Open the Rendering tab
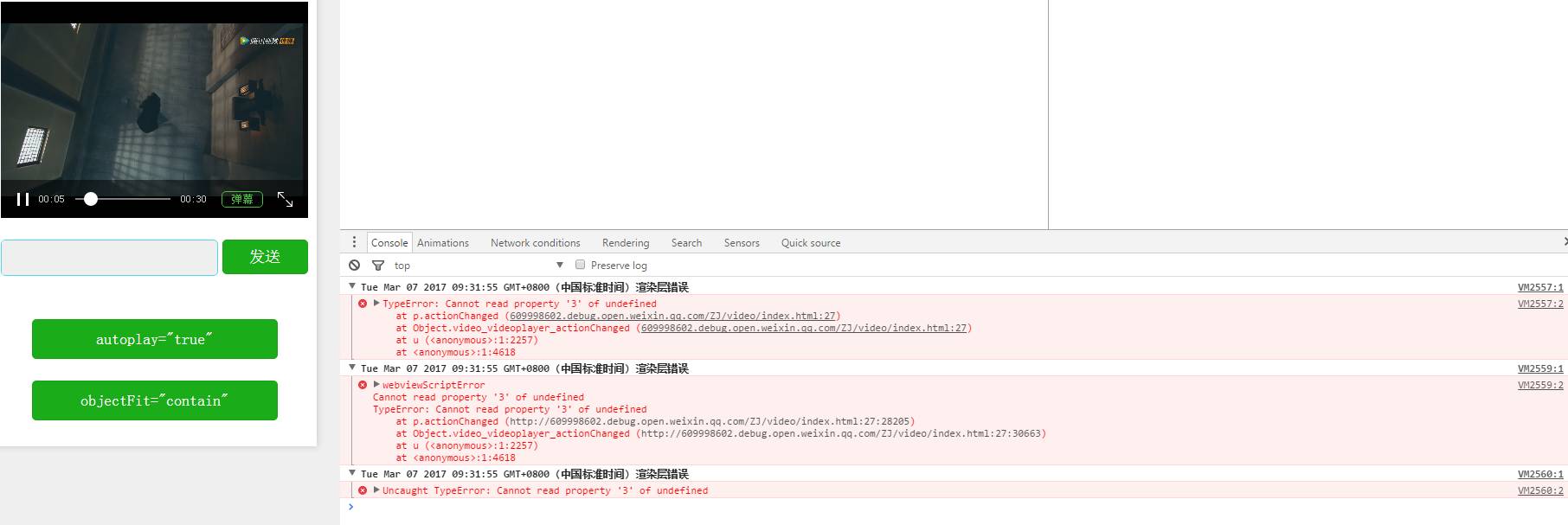1568x525 pixels. click(x=626, y=243)
